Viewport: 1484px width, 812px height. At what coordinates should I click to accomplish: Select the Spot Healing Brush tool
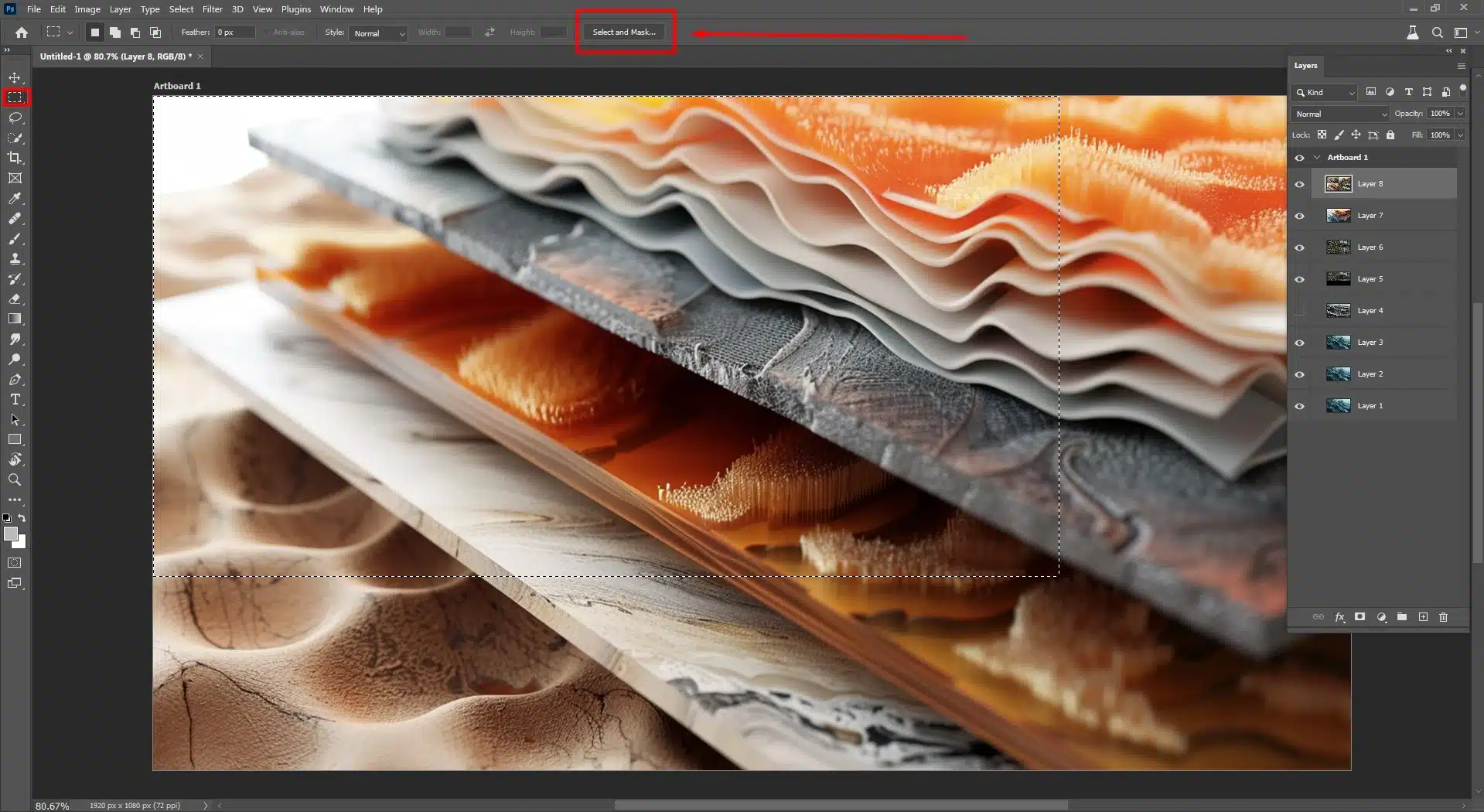point(15,218)
